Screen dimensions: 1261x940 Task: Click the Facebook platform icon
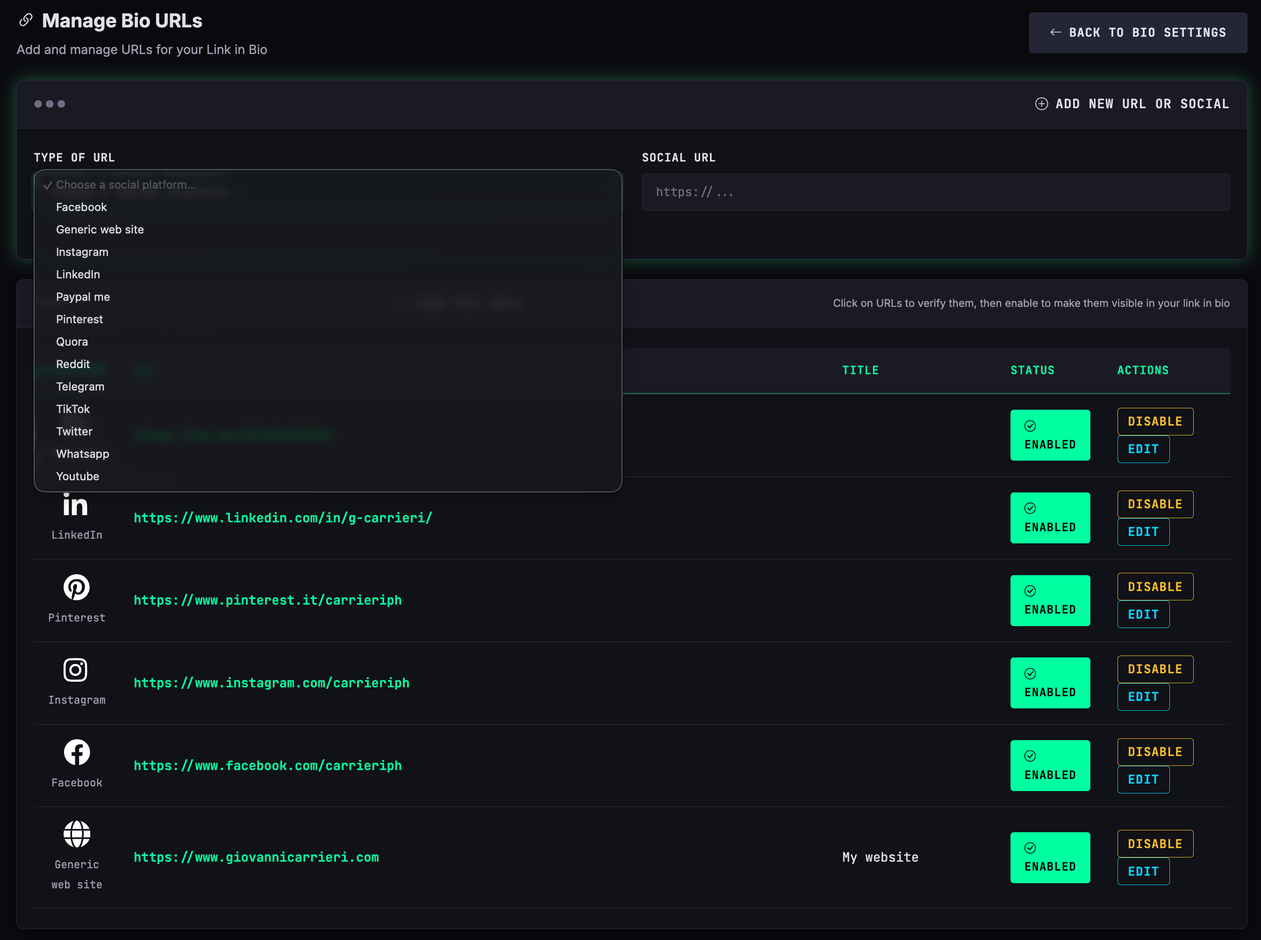[x=76, y=751]
